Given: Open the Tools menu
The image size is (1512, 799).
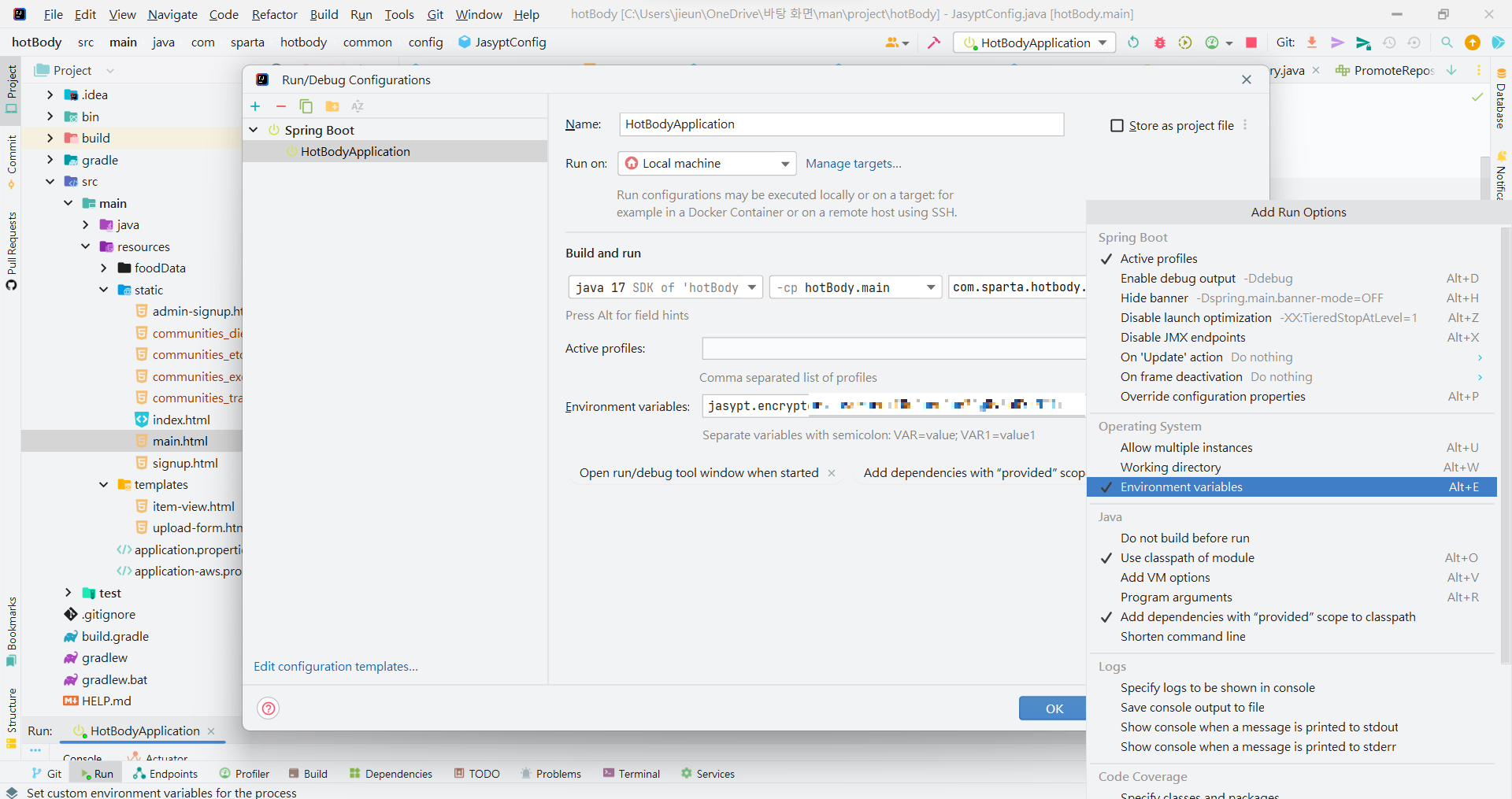Looking at the screenshot, I should click(399, 14).
